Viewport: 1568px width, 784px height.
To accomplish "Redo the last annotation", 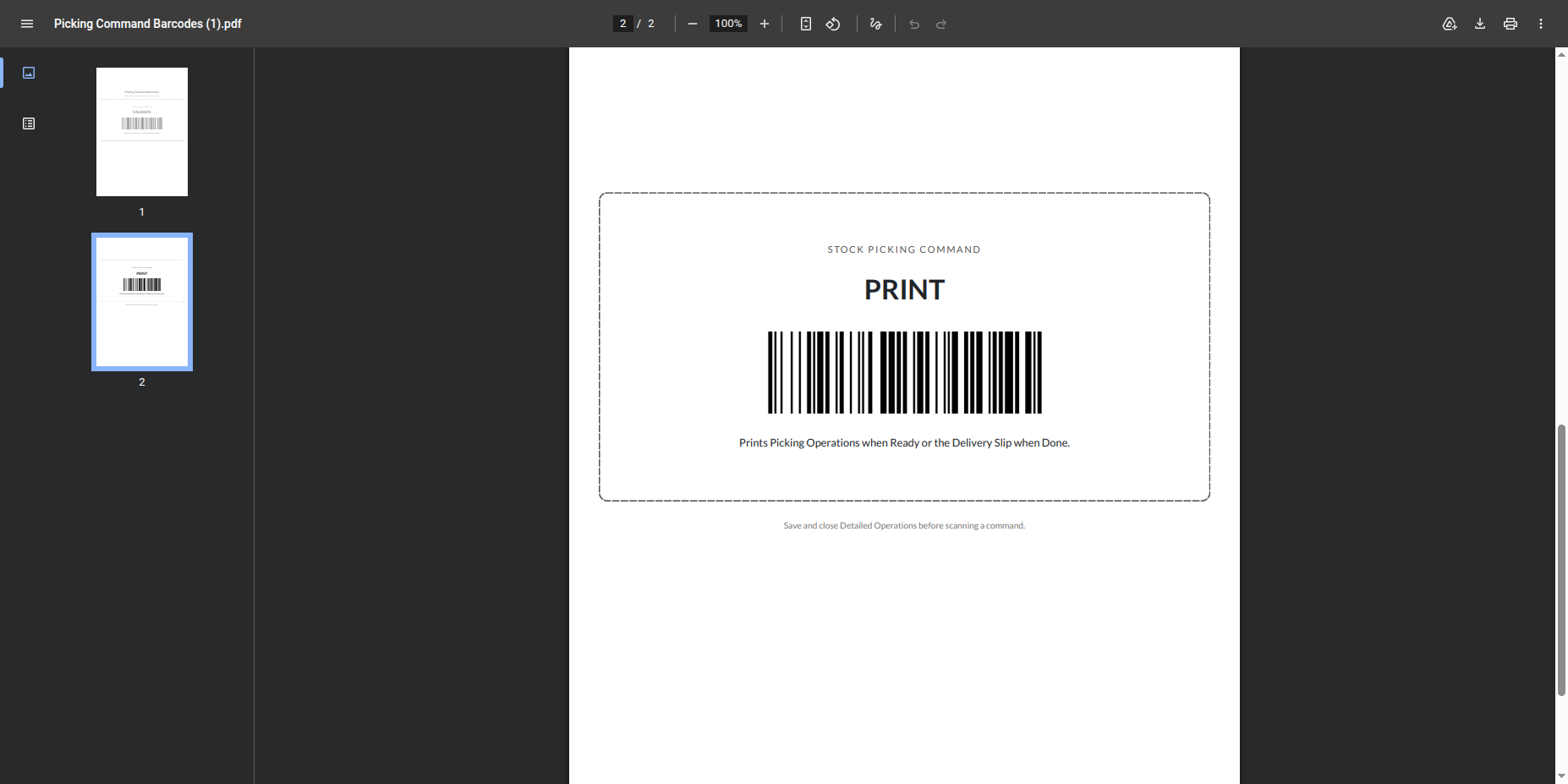I will 941,24.
